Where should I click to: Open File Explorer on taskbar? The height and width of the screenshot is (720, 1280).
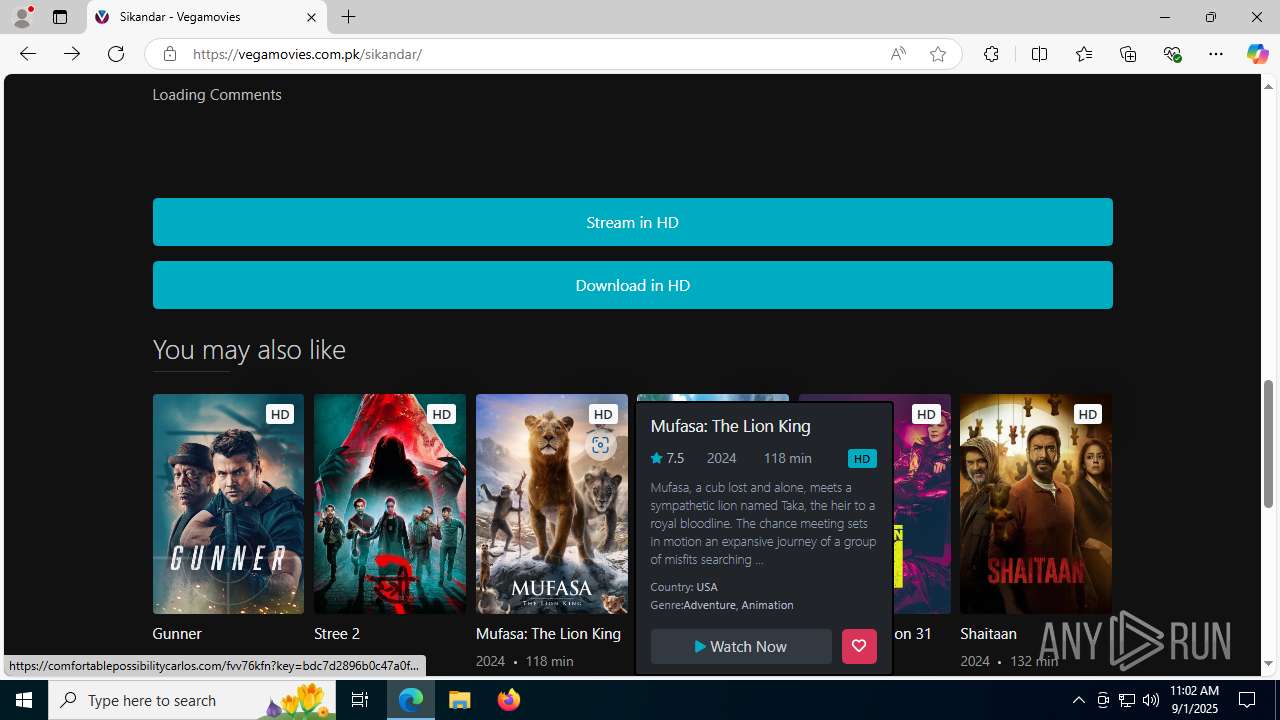coord(460,700)
